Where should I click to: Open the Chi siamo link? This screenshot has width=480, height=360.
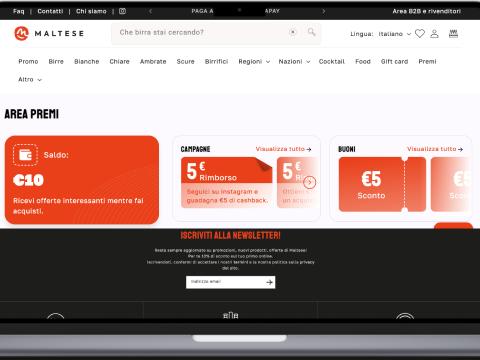91,11
